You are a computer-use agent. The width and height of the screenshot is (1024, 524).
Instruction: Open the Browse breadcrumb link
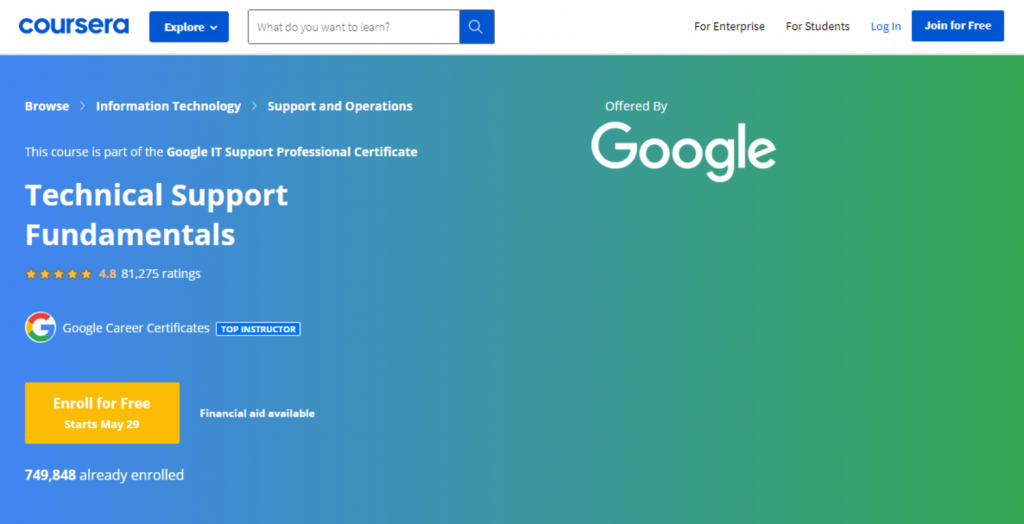click(47, 106)
